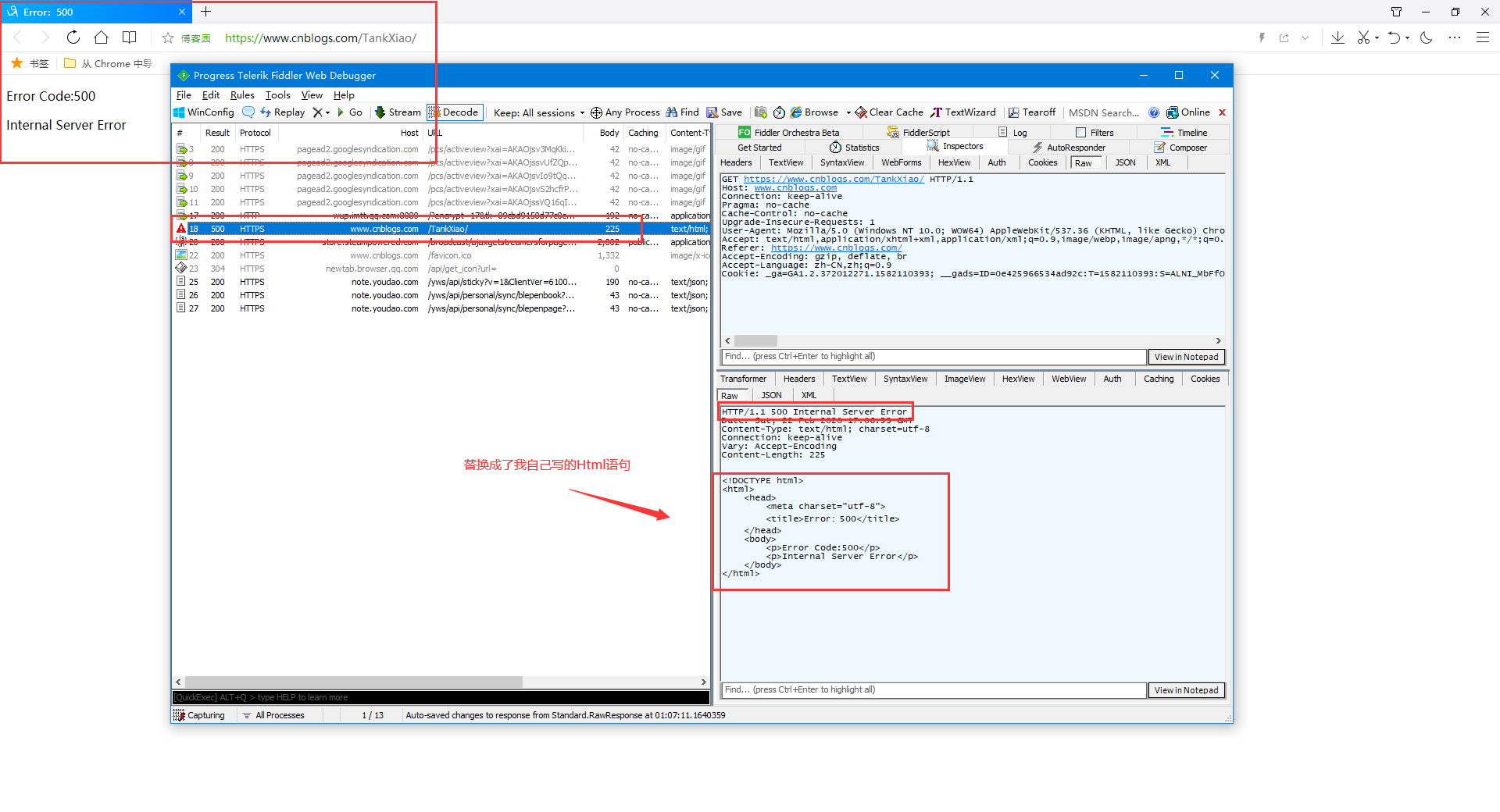Click response View in Notepad button
The height and width of the screenshot is (812, 1500).
coord(1186,690)
